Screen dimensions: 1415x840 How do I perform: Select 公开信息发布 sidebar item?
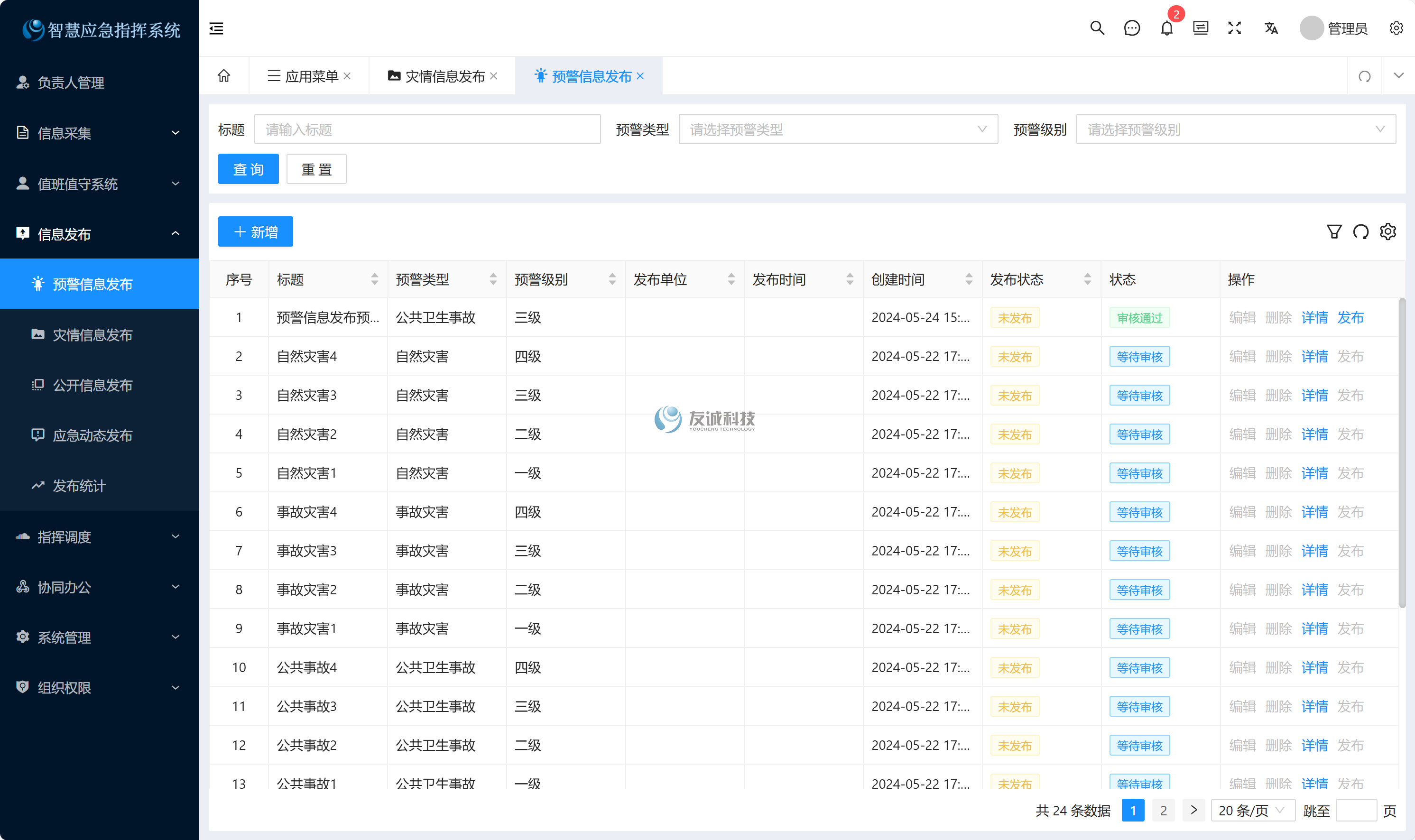point(100,385)
